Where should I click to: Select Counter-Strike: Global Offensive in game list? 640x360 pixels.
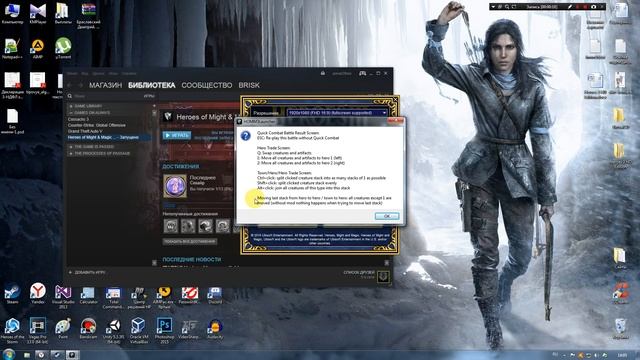(97, 125)
